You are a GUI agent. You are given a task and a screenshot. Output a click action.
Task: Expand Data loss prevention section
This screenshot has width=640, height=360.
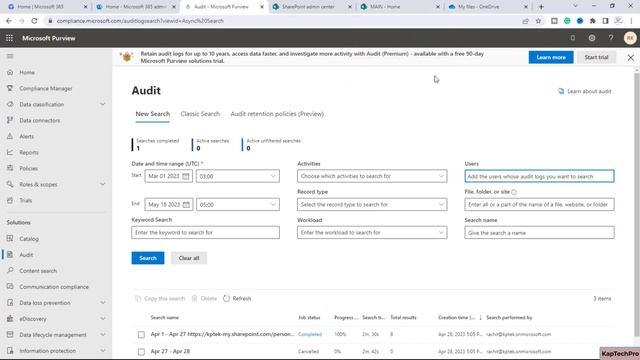tap(102, 303)
